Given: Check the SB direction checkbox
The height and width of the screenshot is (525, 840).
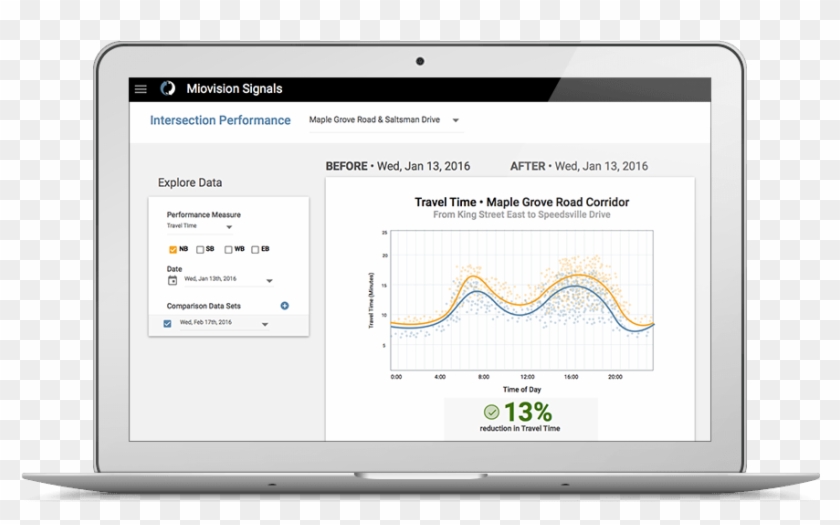Looking at the screenshot, I should coord(200,249).
